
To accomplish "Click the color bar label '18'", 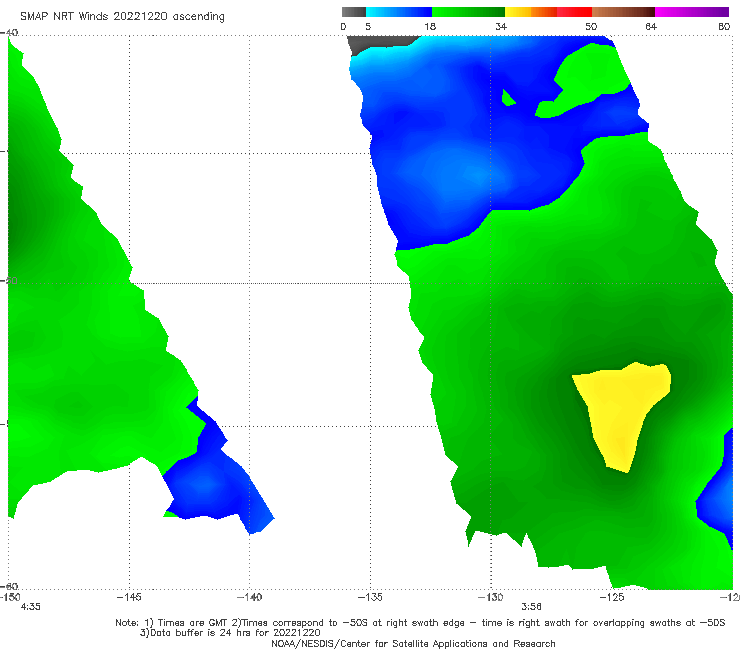I will click(430, 26).
